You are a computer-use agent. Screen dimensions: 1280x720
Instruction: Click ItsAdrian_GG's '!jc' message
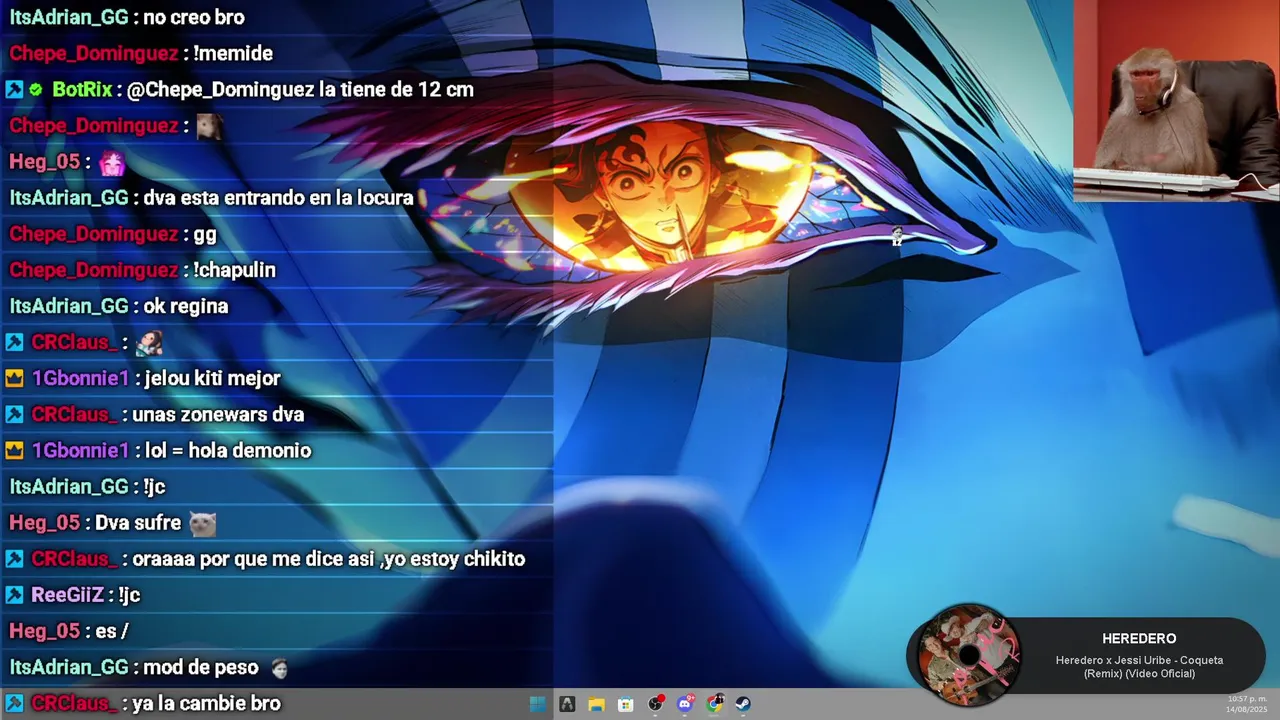coord(154,487)
